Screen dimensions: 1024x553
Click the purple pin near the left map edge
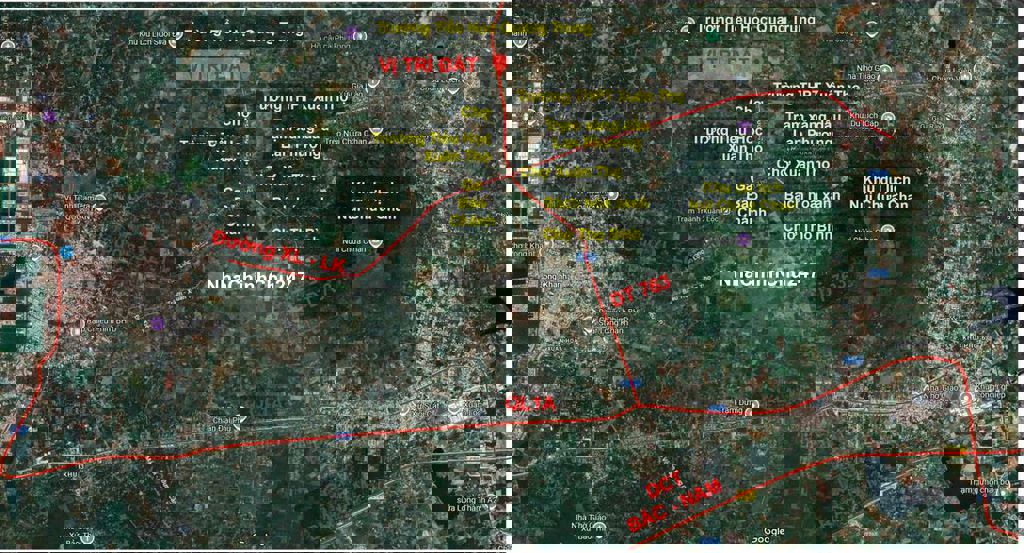click(49, 116)
